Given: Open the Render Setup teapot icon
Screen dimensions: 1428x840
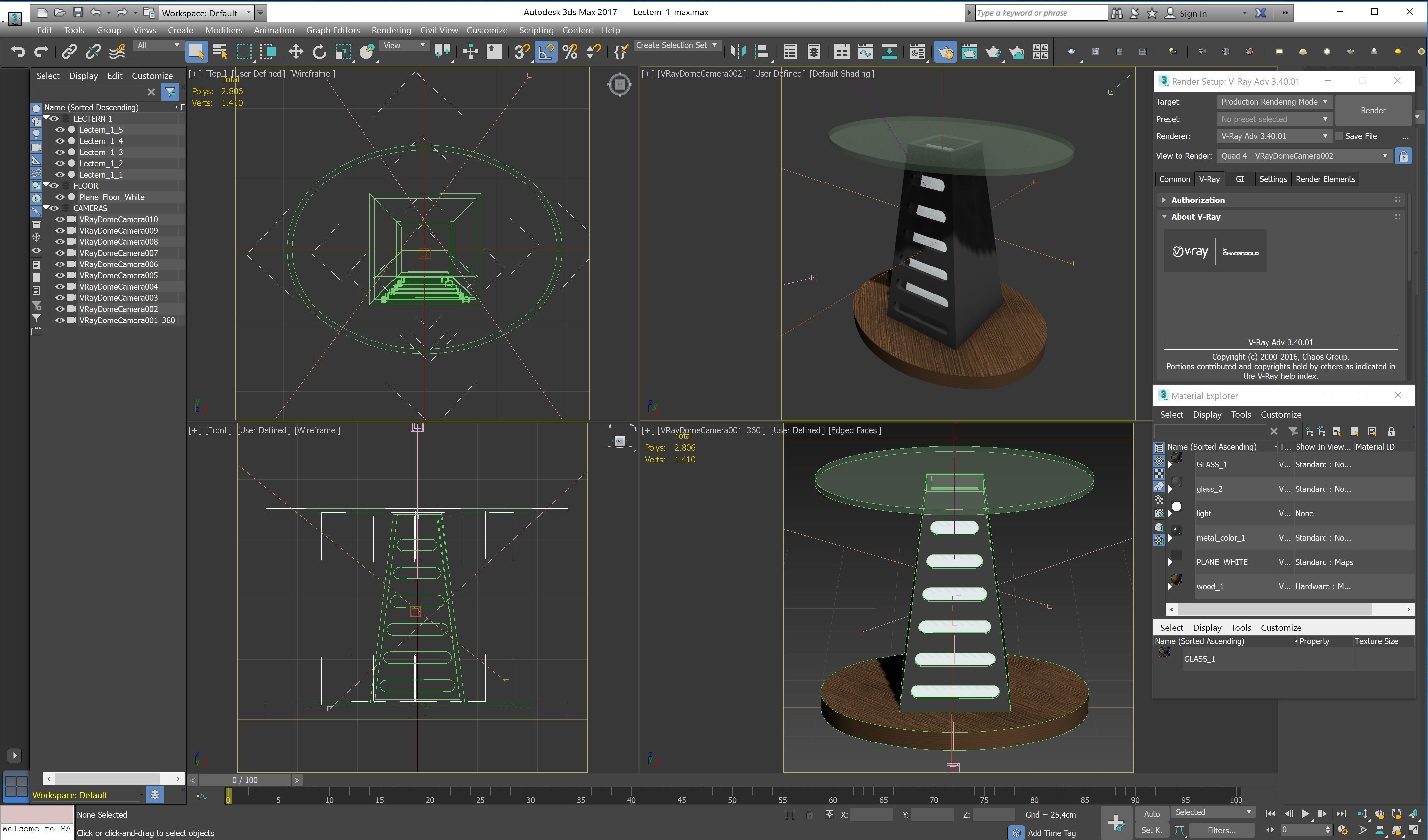Looking at the screenshot, I should pyautogui.click(x=945, y=52).
